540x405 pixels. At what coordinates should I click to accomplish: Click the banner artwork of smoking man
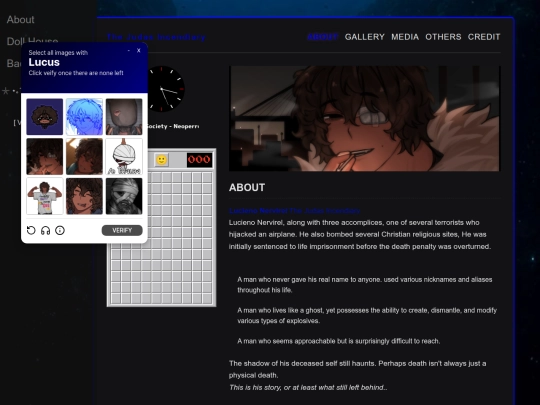[364, 118]
